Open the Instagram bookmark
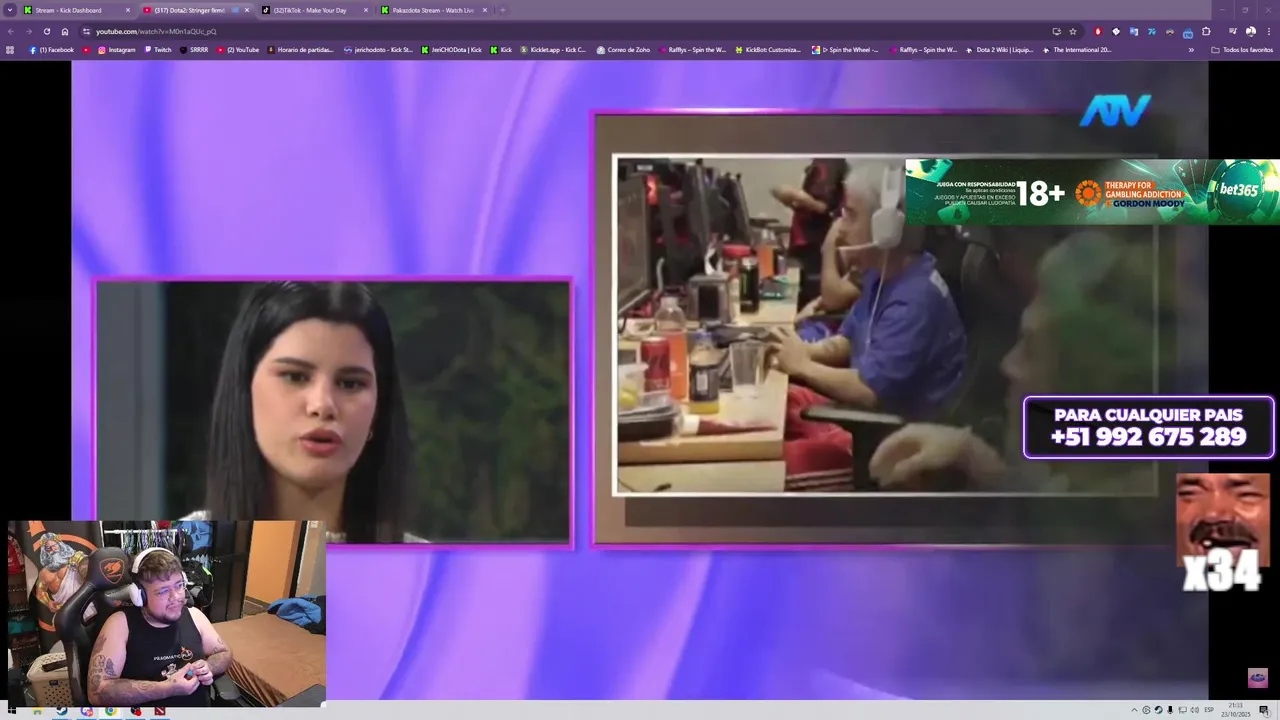Screen dimensions: 1280x720 [x=117, y=50]
